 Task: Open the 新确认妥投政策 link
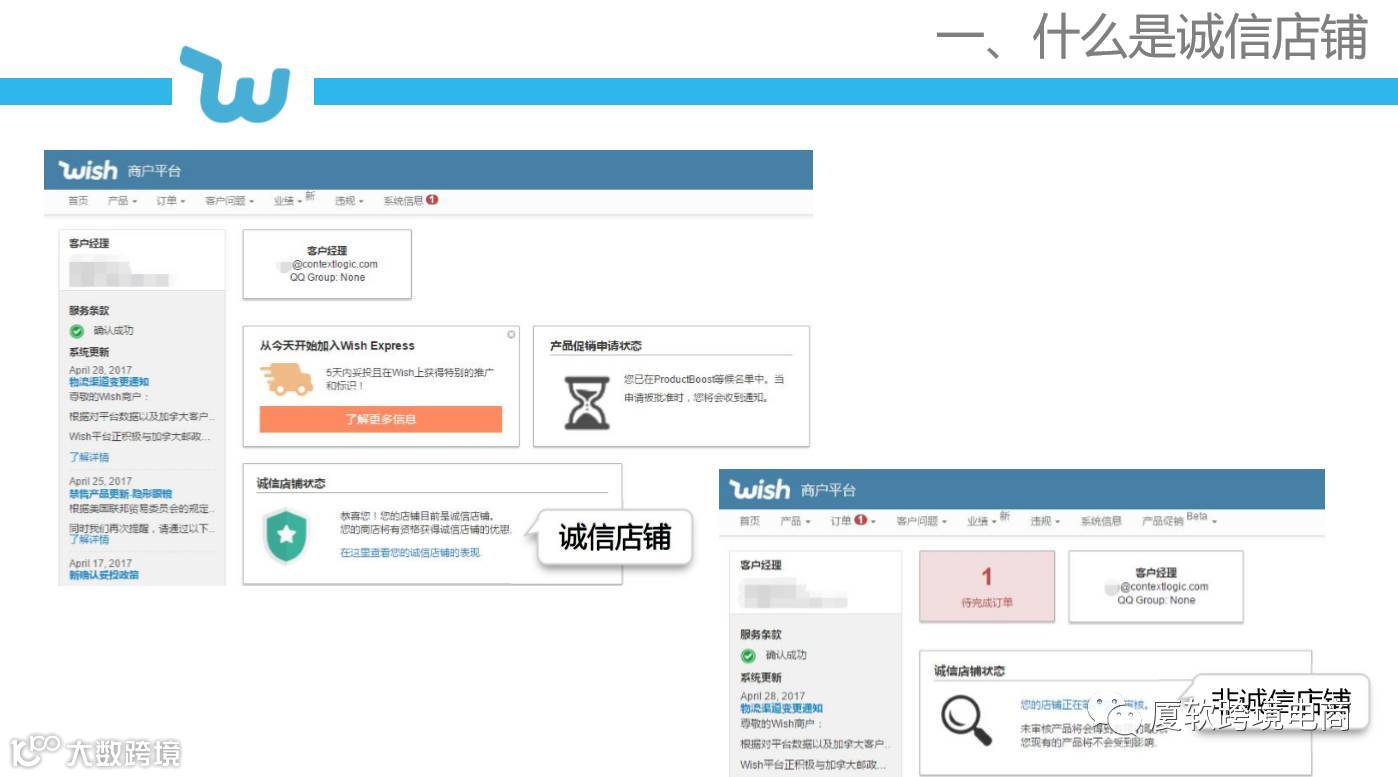click(x=104, y=575)
